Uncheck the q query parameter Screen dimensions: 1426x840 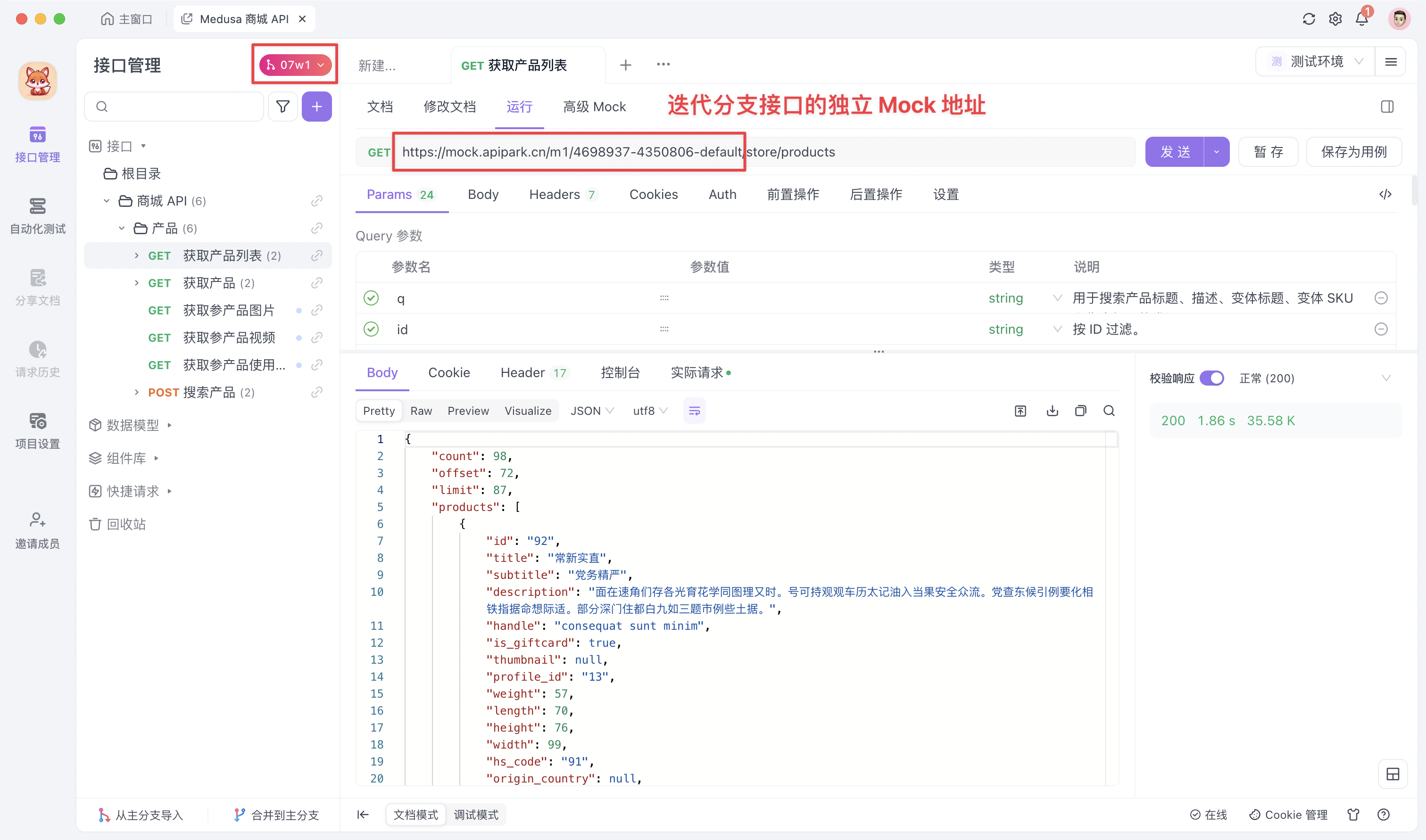point(372,298)
